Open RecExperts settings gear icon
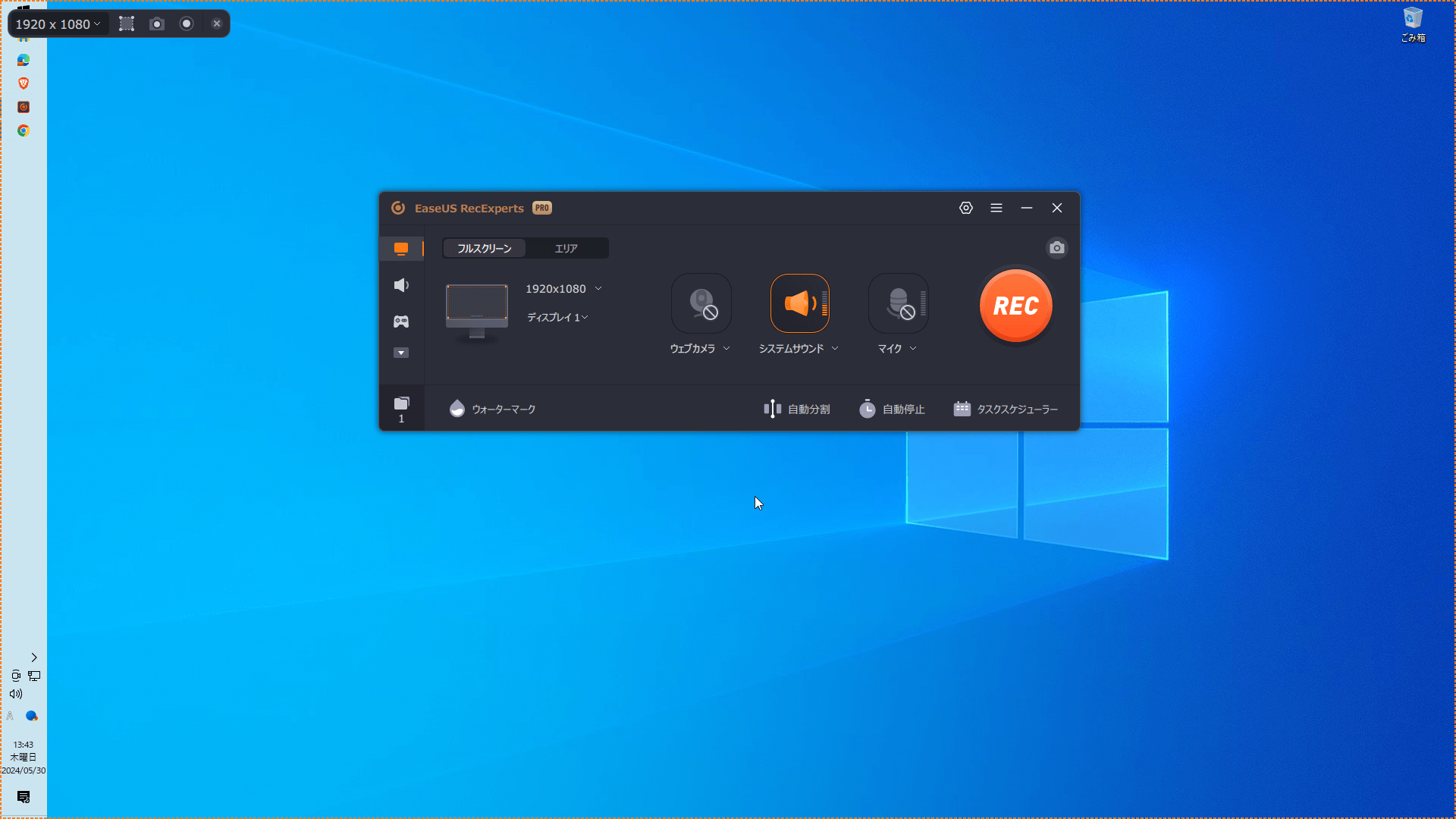Viewport: 1456px width, 819px height. (965, 208)
